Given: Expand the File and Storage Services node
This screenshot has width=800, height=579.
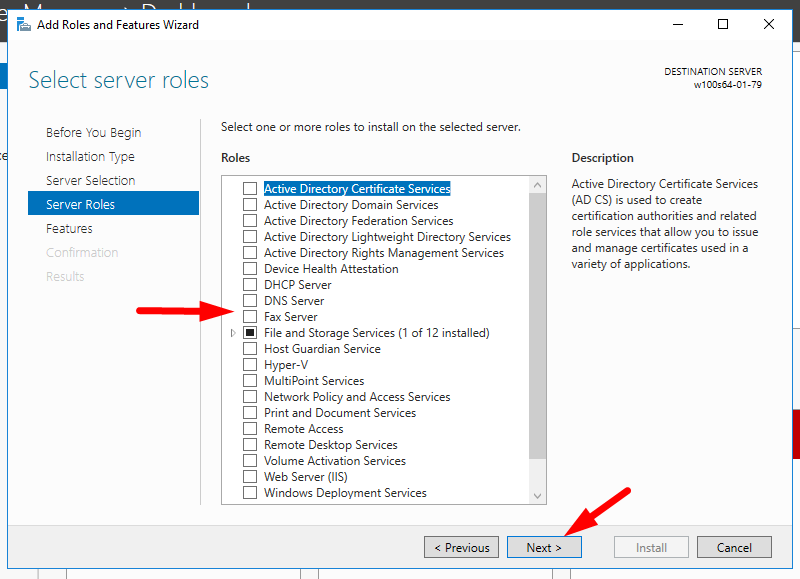Looking at the screenshot, I should tap(234, 333).
